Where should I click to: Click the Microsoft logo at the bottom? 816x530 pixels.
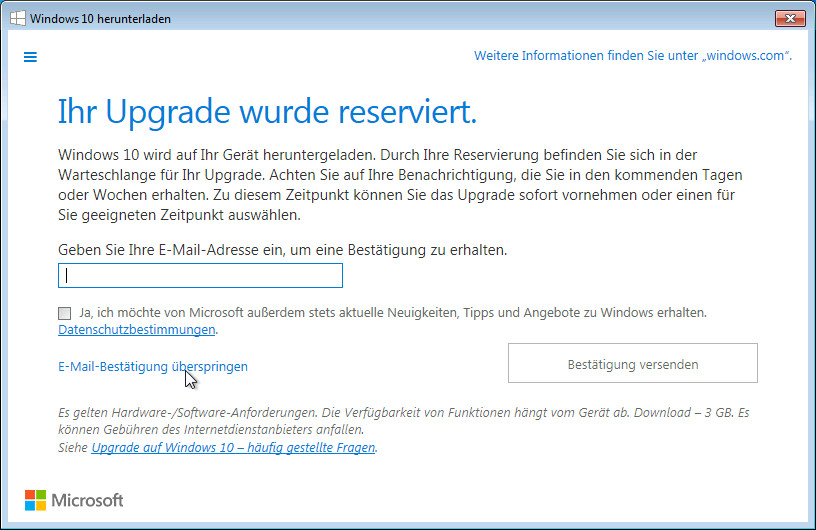(74, 500)
